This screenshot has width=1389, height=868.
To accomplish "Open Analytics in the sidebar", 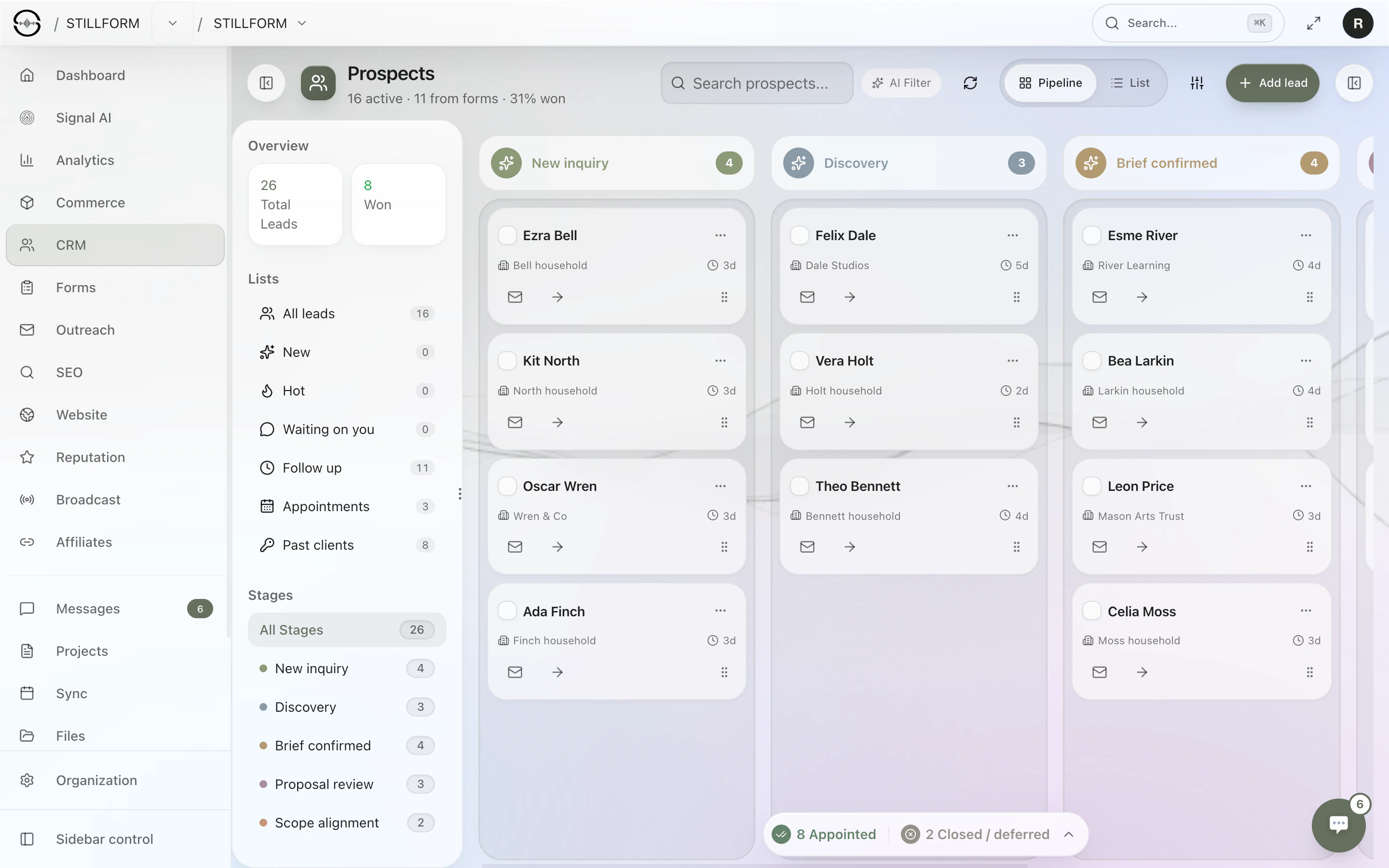I will pos(115,160).
